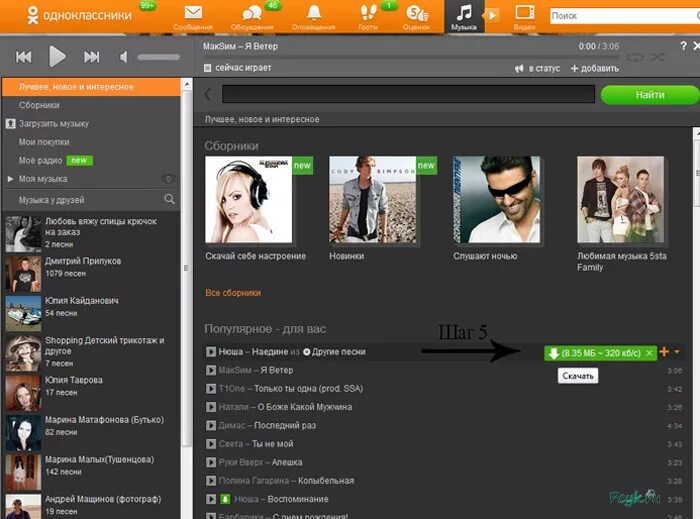Play Димас – Последний раз track
Viewport: 700px width, 519px height.
tap(211, 425)
